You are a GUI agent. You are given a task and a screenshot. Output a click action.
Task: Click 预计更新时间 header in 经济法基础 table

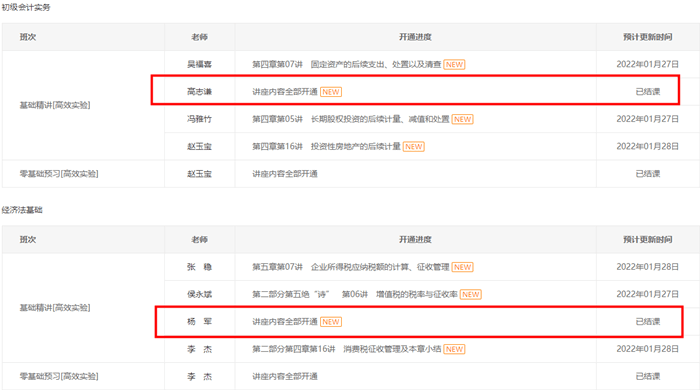tap(648, 240)
